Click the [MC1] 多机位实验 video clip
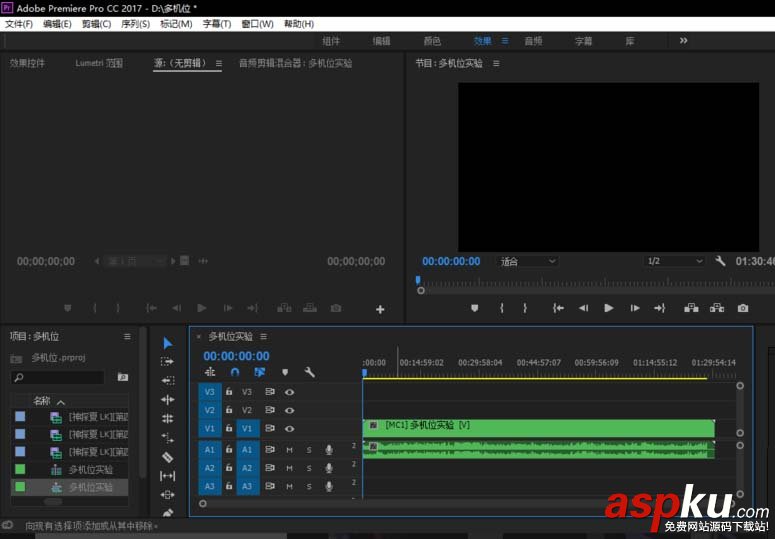Screen dimensions: 775x539 [538, 426]
